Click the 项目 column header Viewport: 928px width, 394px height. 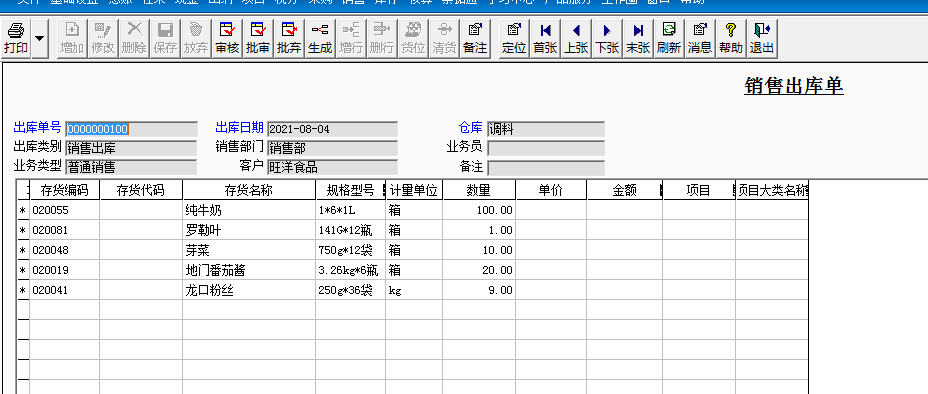pyautogui.click(x=698, y=190)
